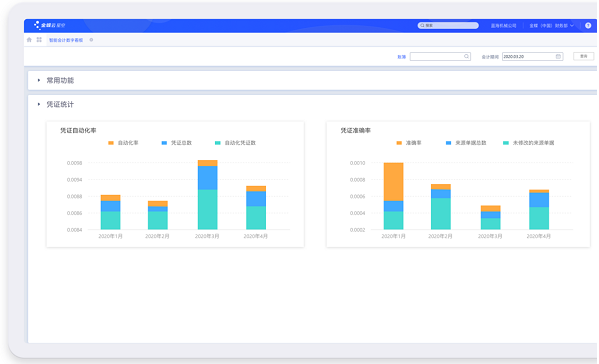Toggle the green 自动化凭证数 legend item
This screenshot has width=599, height=364.
coord(235,143)
